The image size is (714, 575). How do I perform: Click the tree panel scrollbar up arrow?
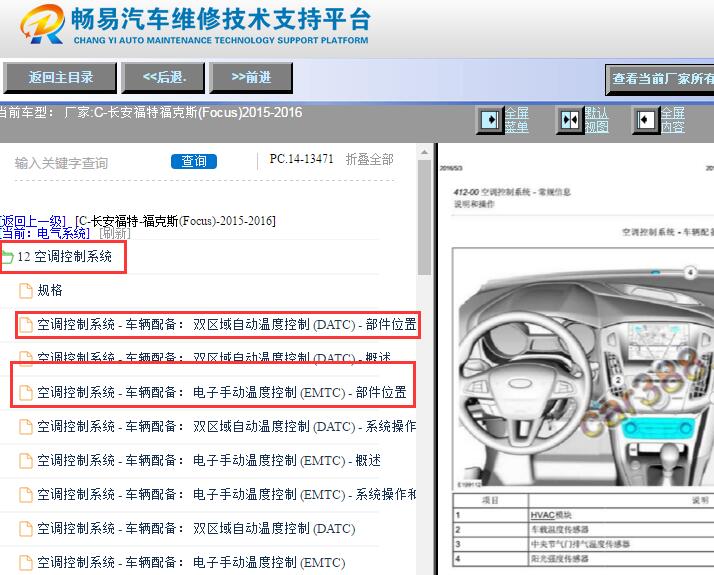coord(424,153)
